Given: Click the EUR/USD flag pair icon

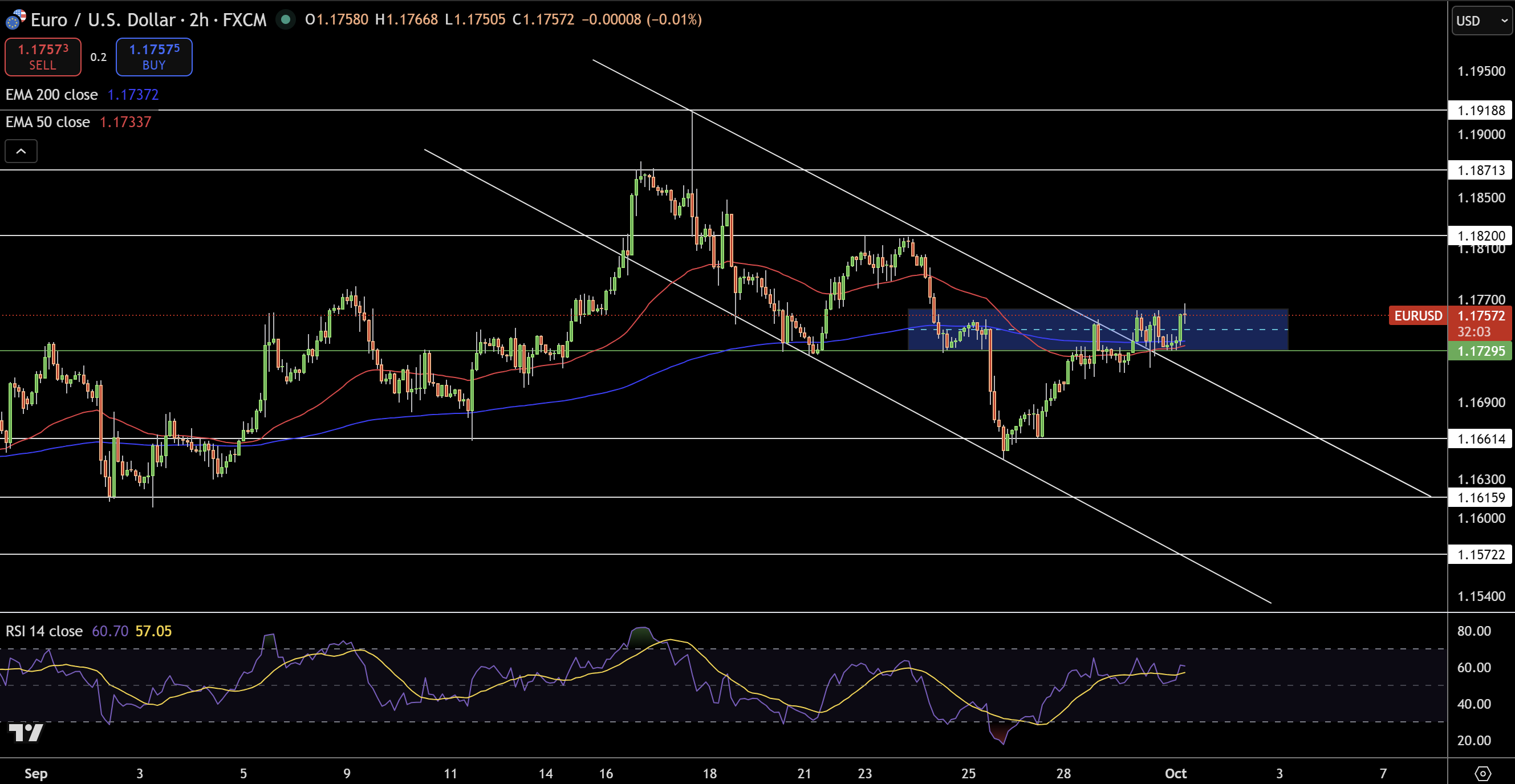Looking at the screenshot, I should (15, 19).
